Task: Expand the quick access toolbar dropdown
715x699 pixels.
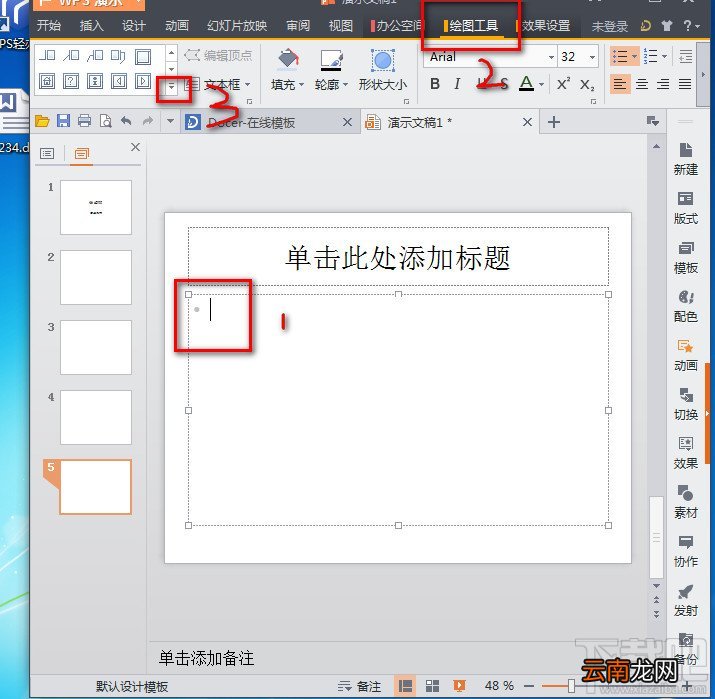Action: 170,121
